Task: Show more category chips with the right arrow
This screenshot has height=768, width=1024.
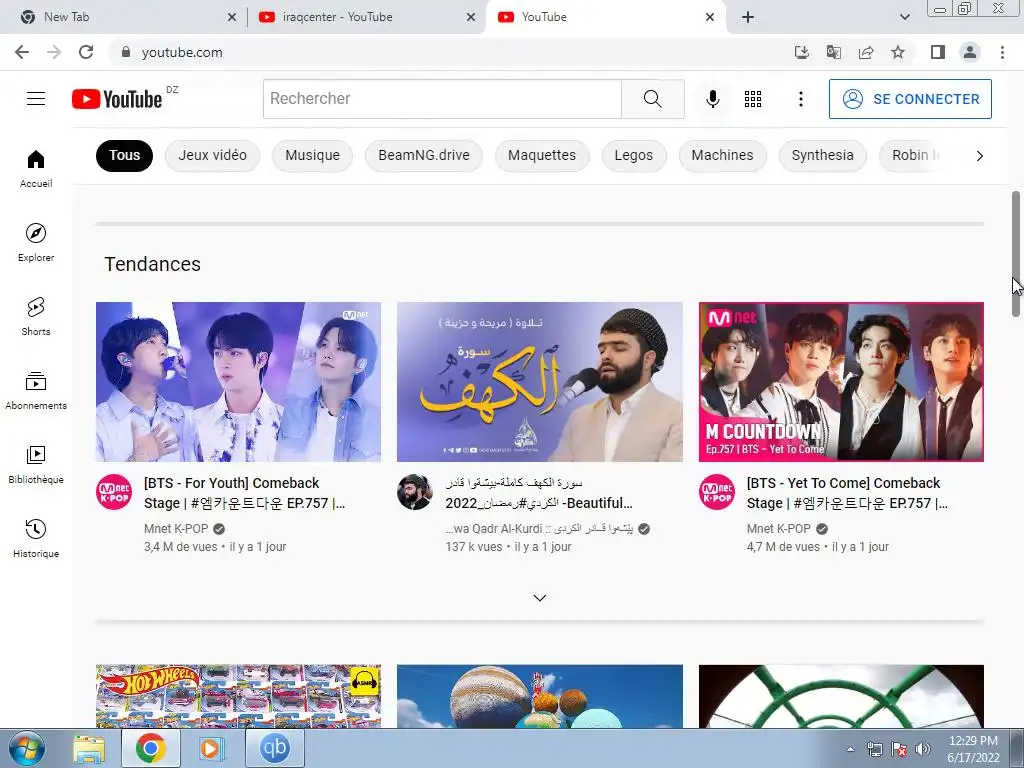Action: point(979,155)
